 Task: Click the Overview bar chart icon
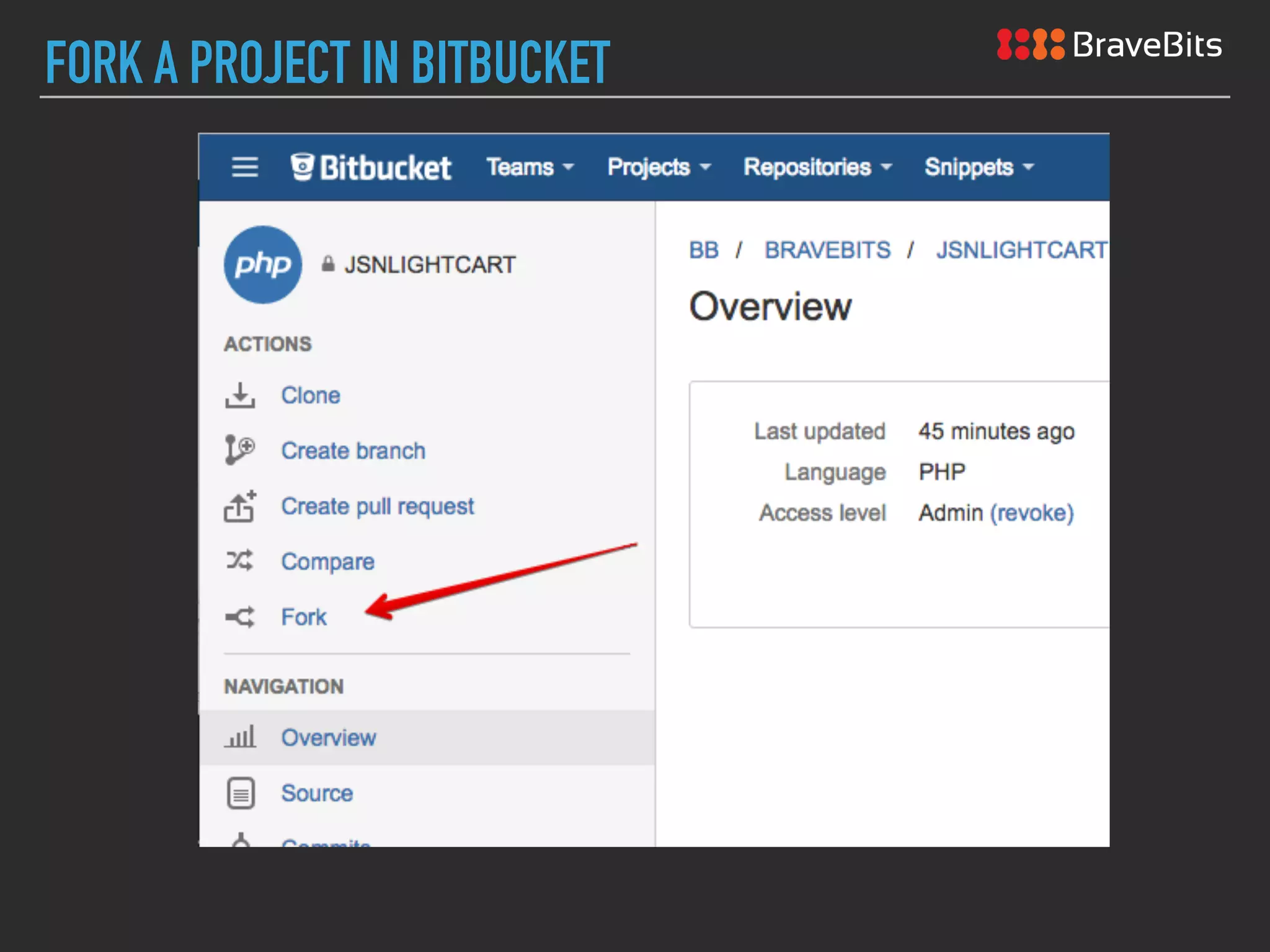(239, 737)
